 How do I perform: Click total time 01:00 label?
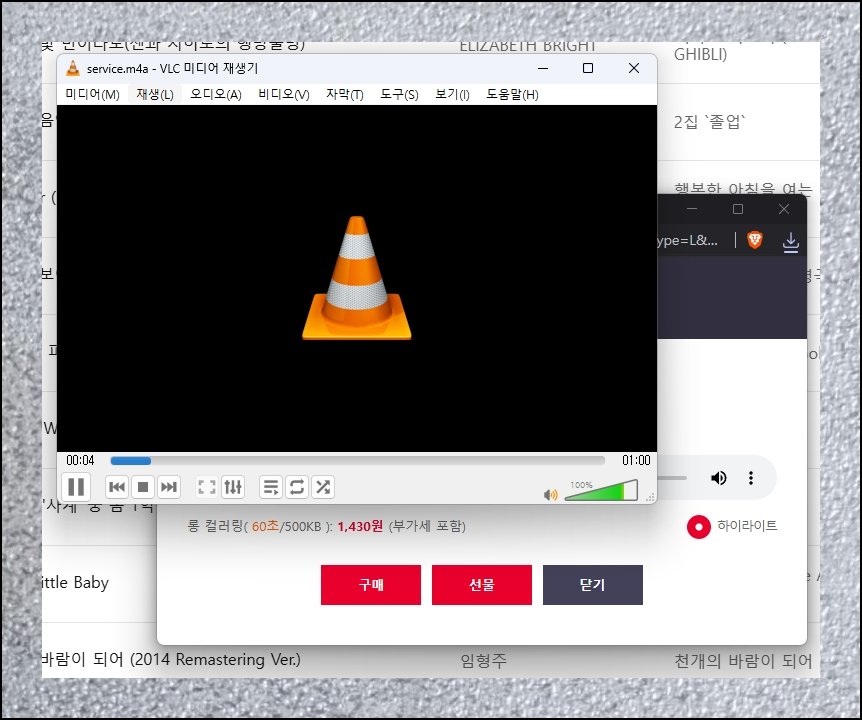coord(636,460)
